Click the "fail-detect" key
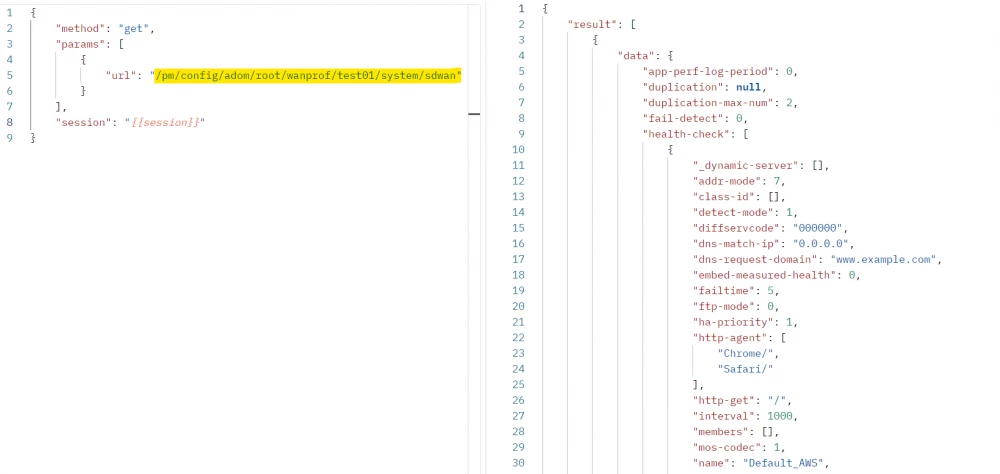Screen dimensions: 1000x474 click(686, 118)
